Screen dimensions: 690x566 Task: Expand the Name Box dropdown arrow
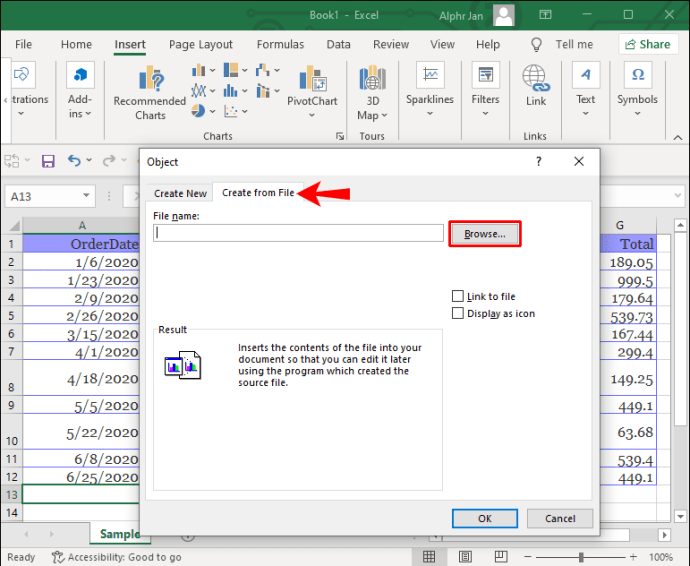pyautogui.click(x=86, y=197)
